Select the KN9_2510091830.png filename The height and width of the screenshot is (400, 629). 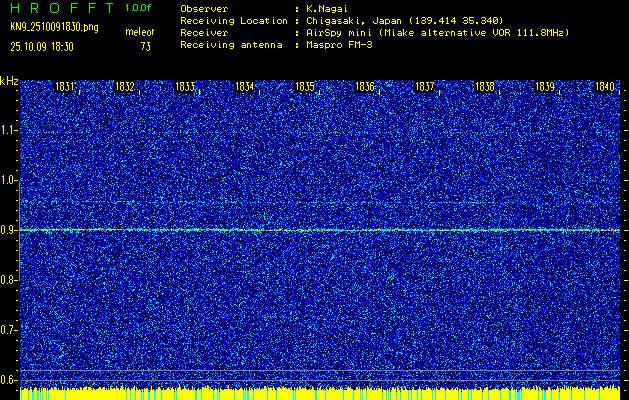tap(53, 27)
